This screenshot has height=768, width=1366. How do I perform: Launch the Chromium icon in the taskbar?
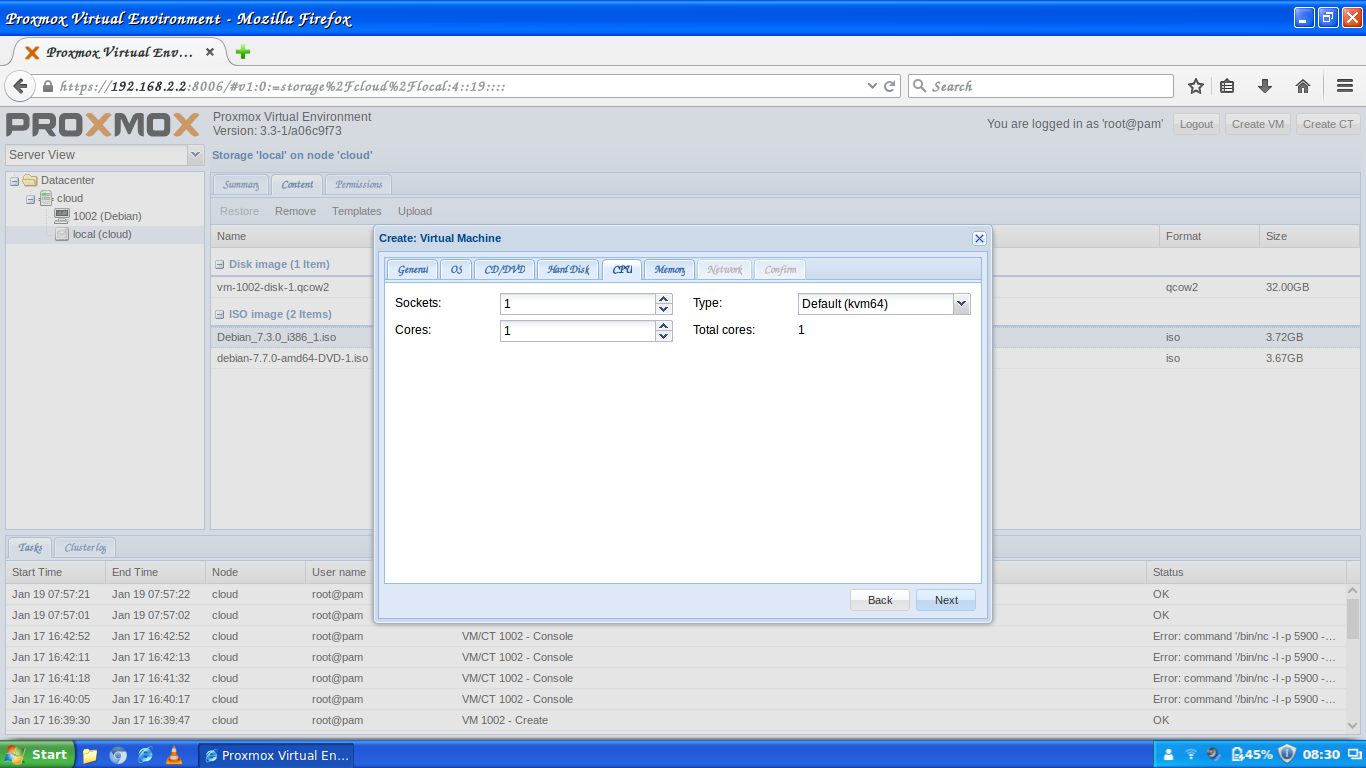point(118,755)
